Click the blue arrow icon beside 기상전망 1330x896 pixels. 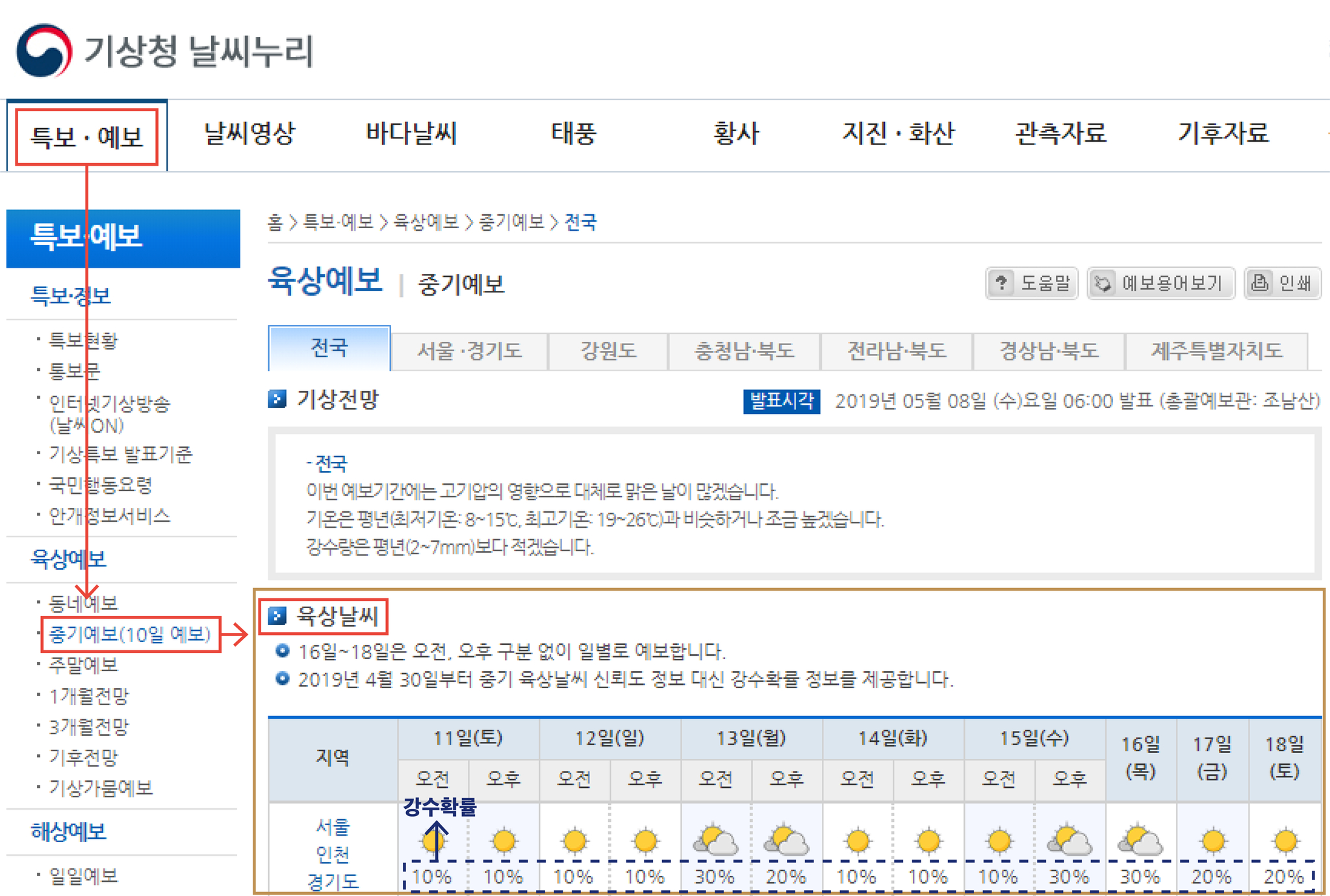coord(277,399)
